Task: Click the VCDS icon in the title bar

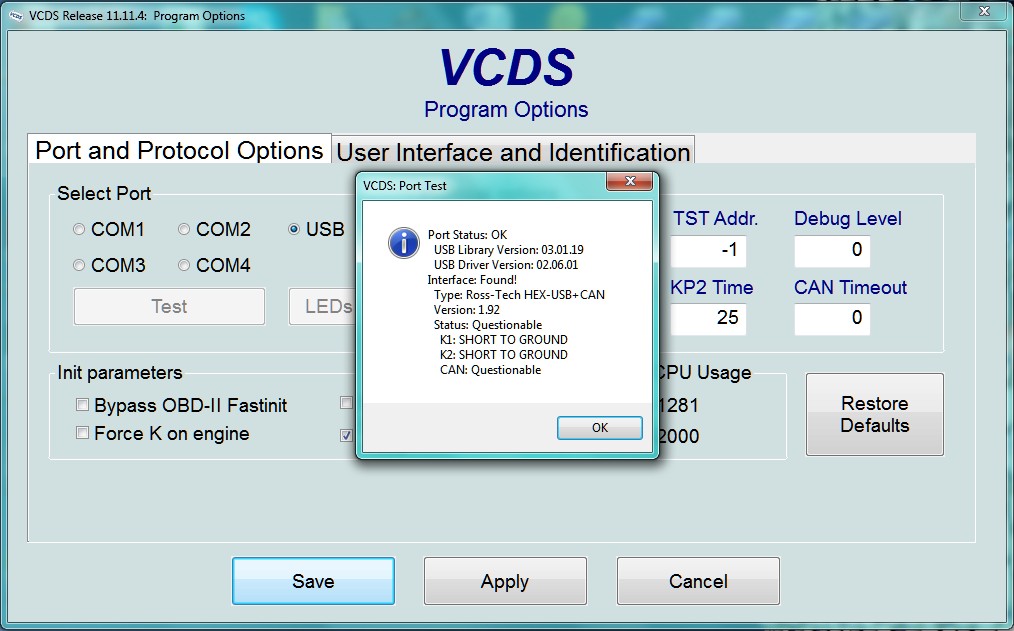Action: coord(16,15)
